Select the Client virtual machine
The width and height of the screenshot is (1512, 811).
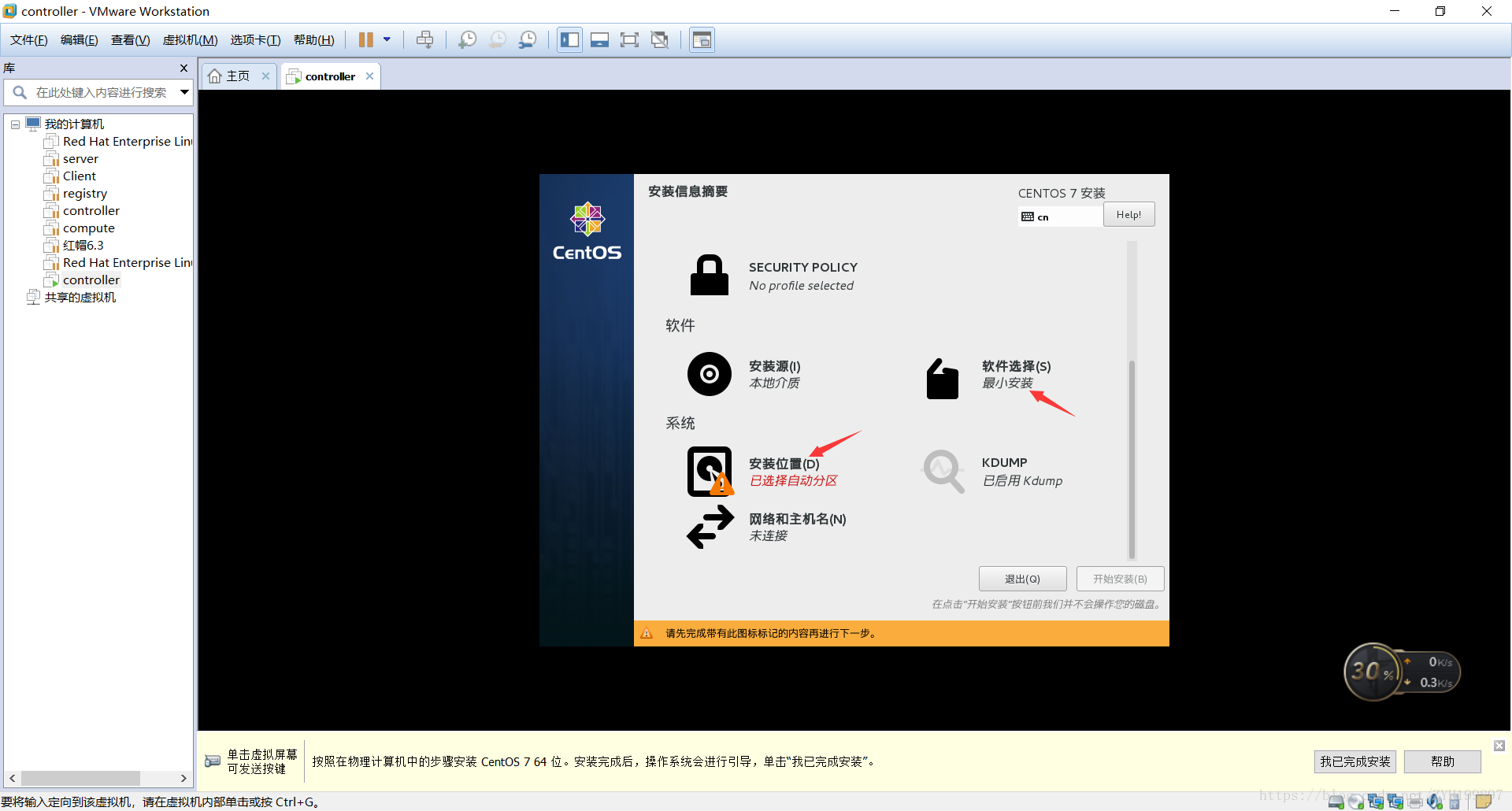pos(80,176)
